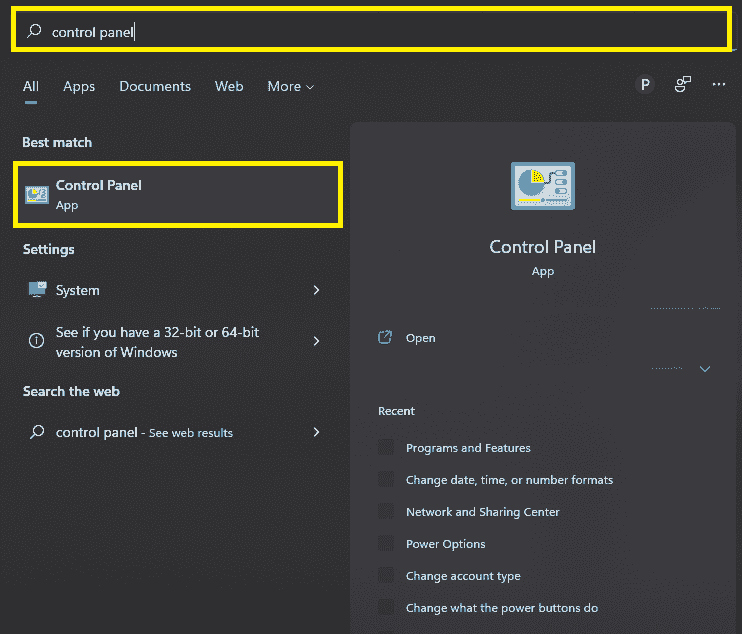The image size is (742, 634).
Task: Open Programs and Features from Recent
Action: coord(467,448)
